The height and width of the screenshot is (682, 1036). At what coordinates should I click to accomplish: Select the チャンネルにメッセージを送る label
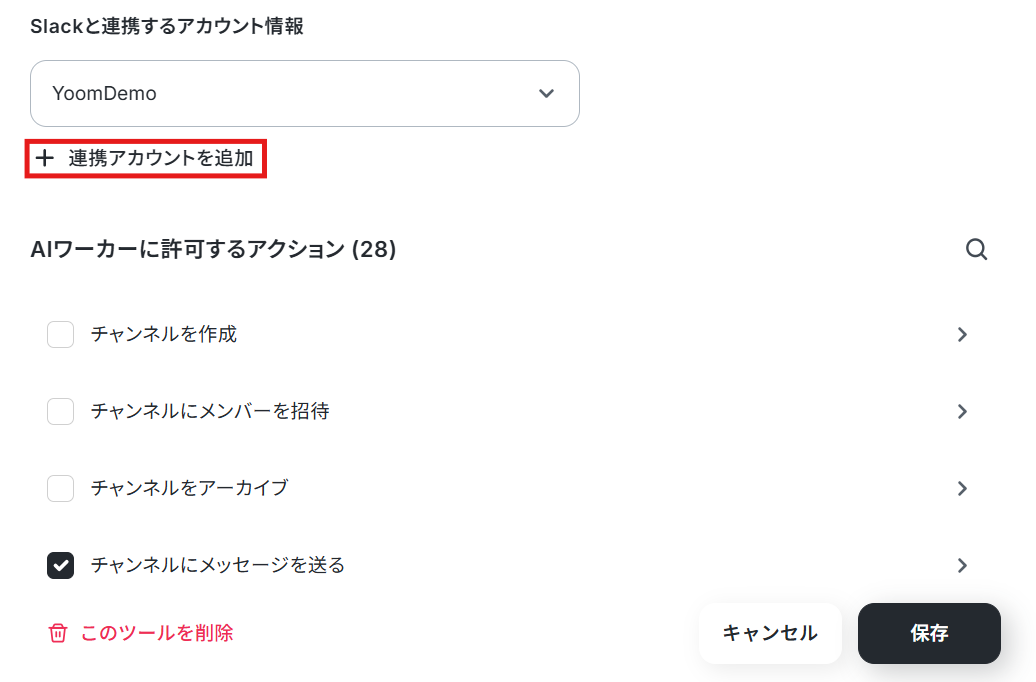(218, 566)
